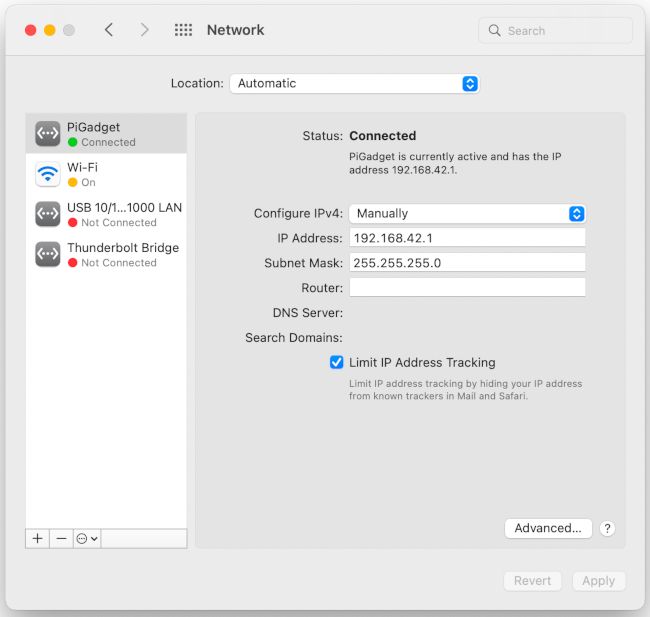Remove selected service with minus button
Screen dimensions: 650x617
[62, 538]
